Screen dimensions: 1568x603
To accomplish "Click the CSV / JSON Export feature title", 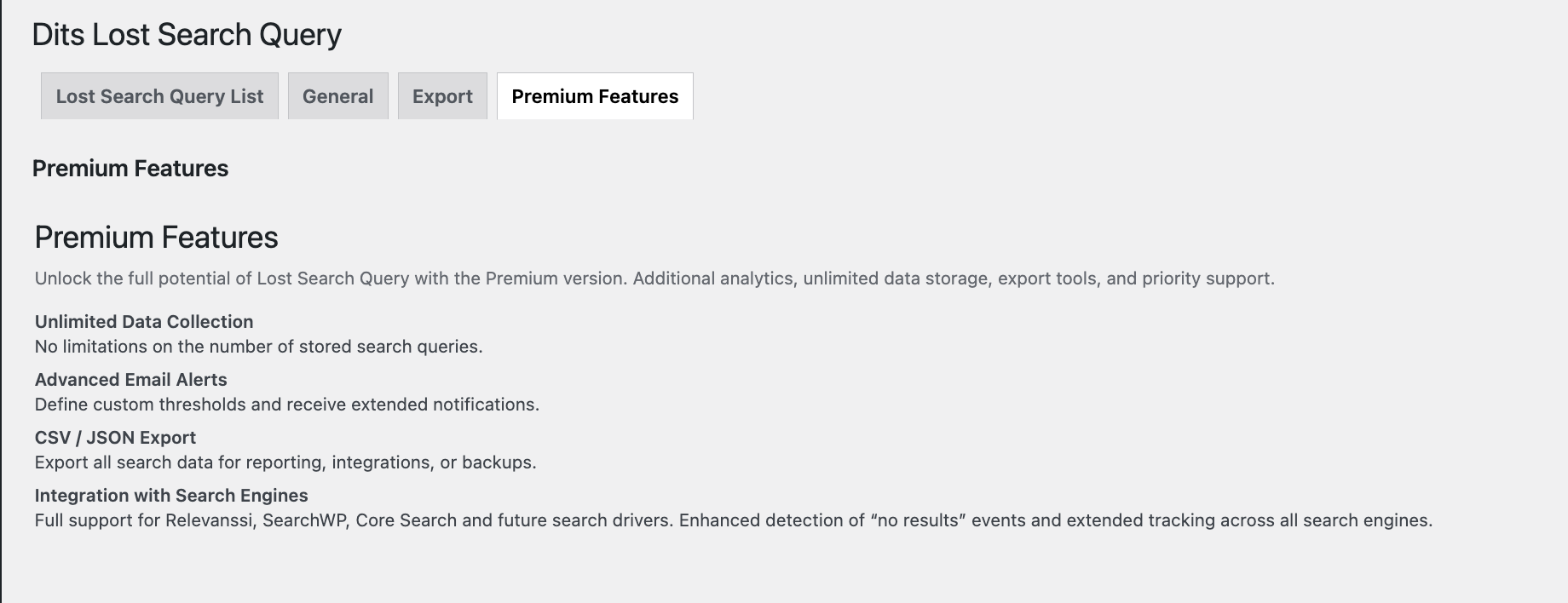I will [115, 438].
